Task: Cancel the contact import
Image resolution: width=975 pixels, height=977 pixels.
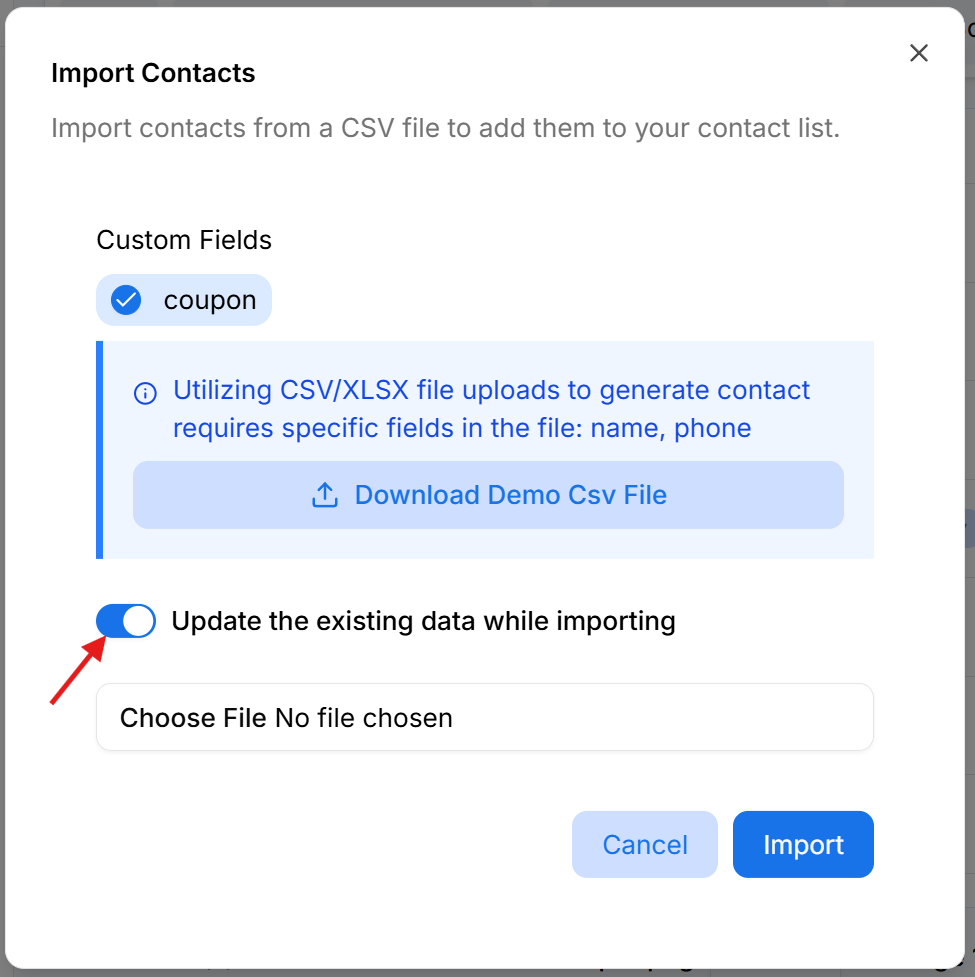Action: 644,844
